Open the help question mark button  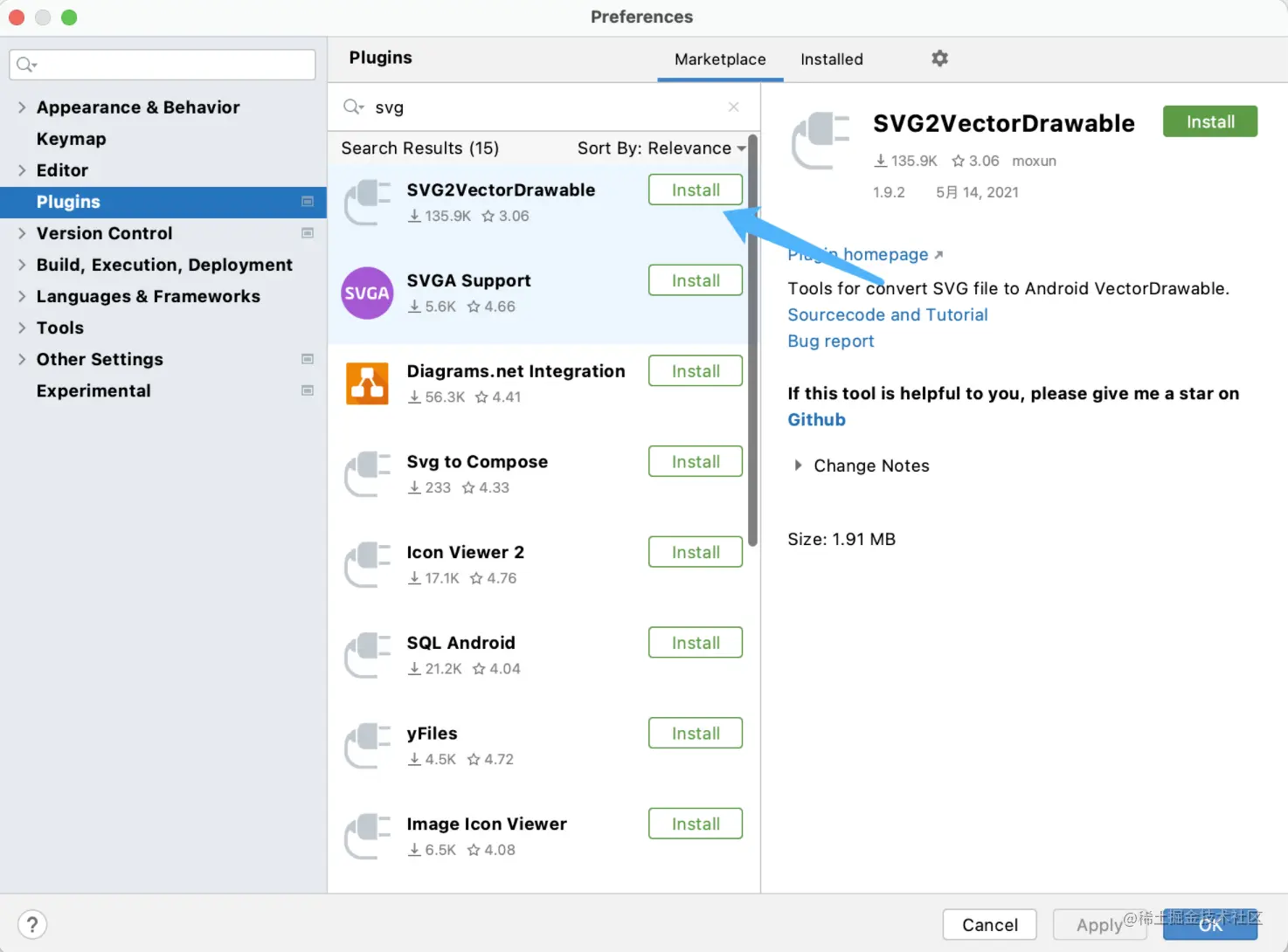[x=32, y=925]
